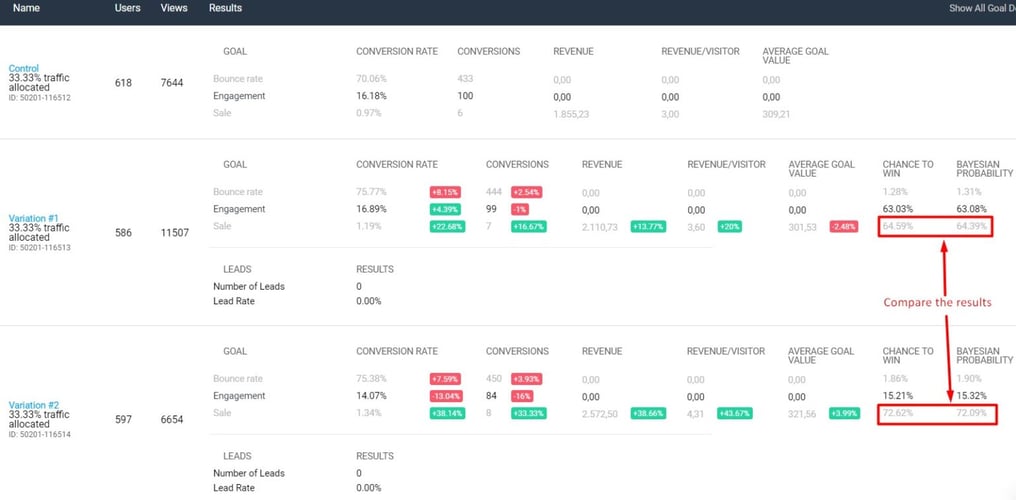Click the red 'Compare the results' annotation
1016x500 pixels.
[x=937, y=302]
